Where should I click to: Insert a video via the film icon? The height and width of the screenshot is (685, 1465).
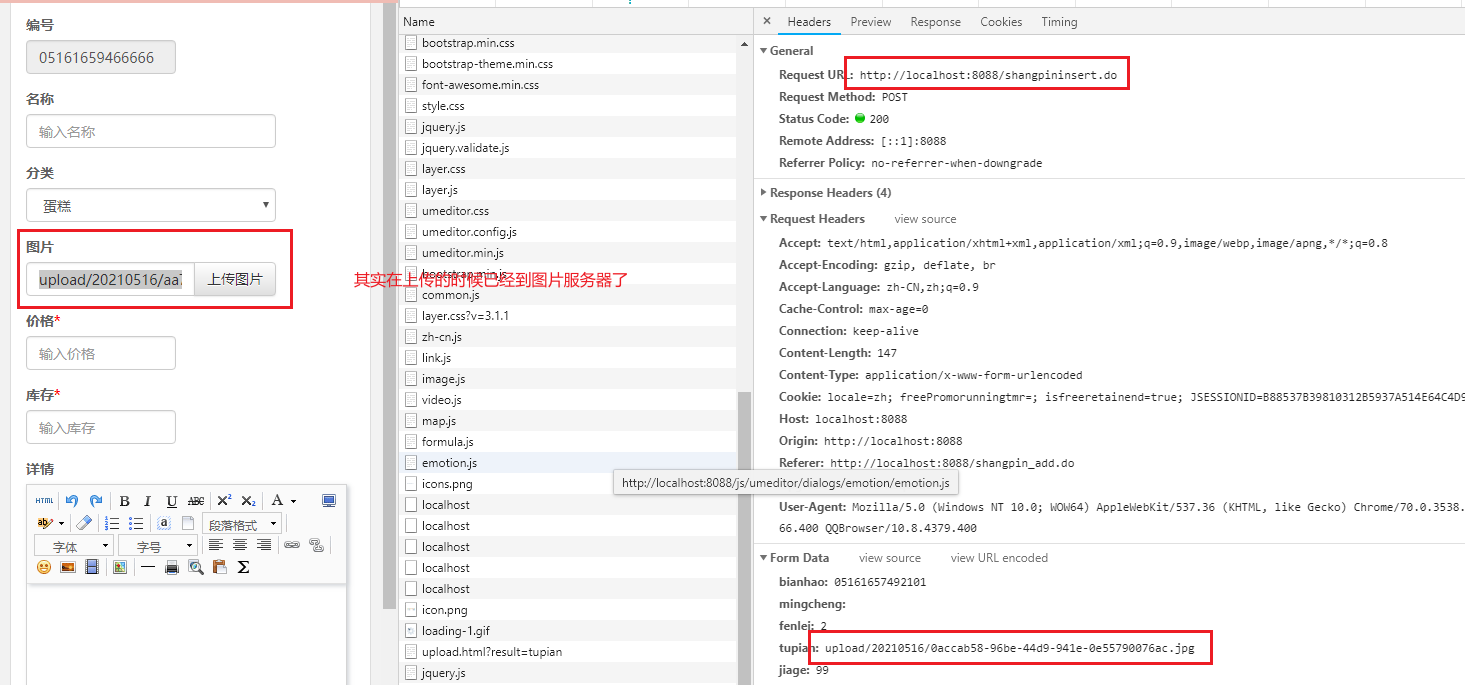click(92, 567)
